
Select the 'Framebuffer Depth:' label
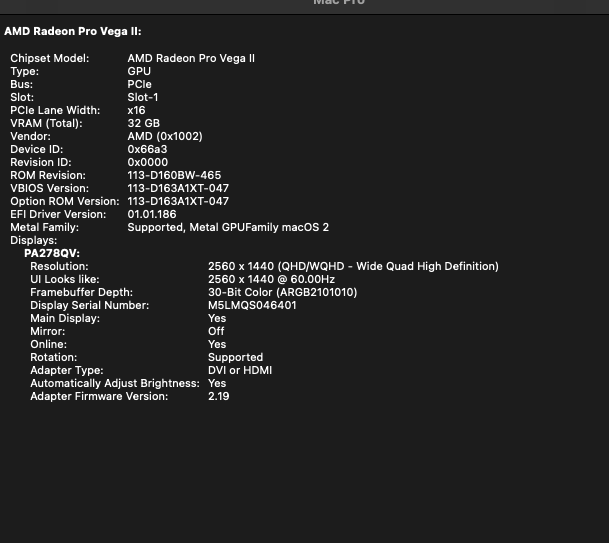[x=81, y=292]
